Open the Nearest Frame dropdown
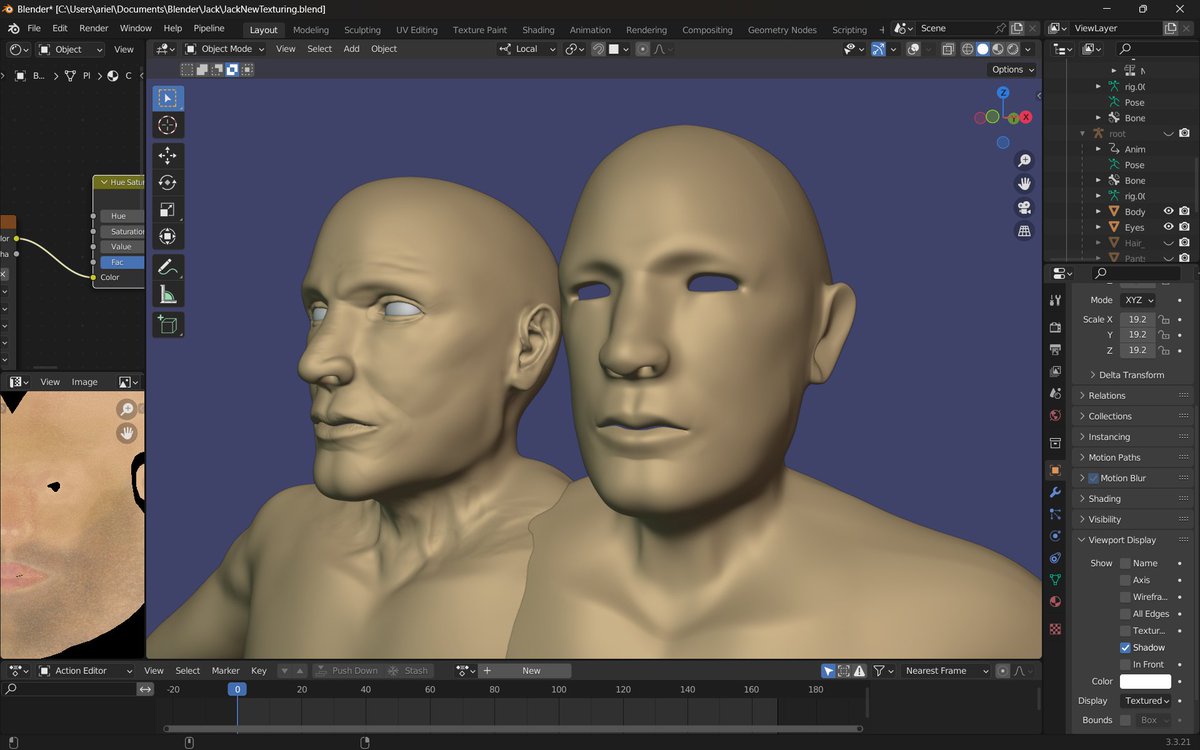The image size is (1200, 750). coord(946,671)
